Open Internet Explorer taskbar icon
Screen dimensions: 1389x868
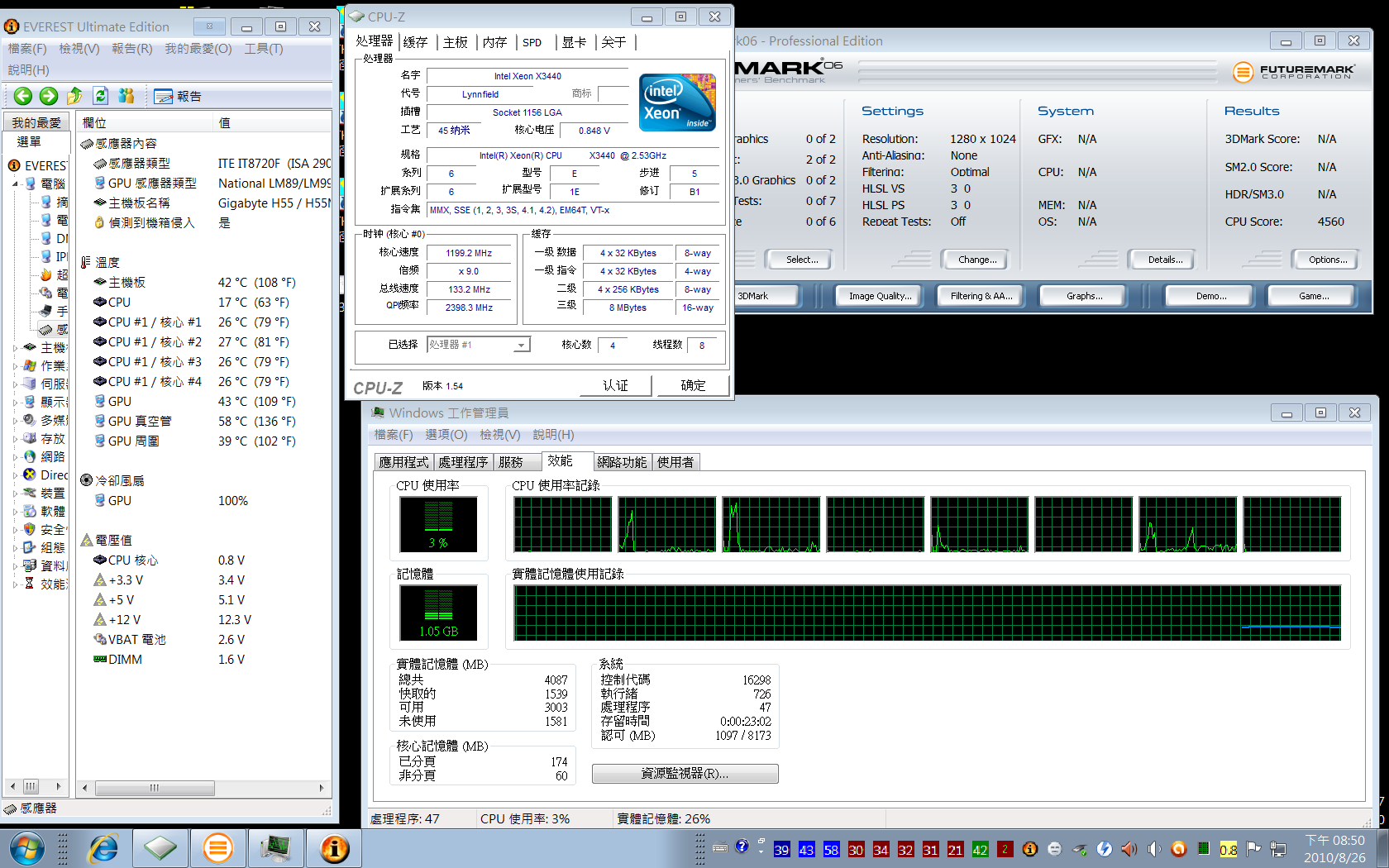(103, 848)
